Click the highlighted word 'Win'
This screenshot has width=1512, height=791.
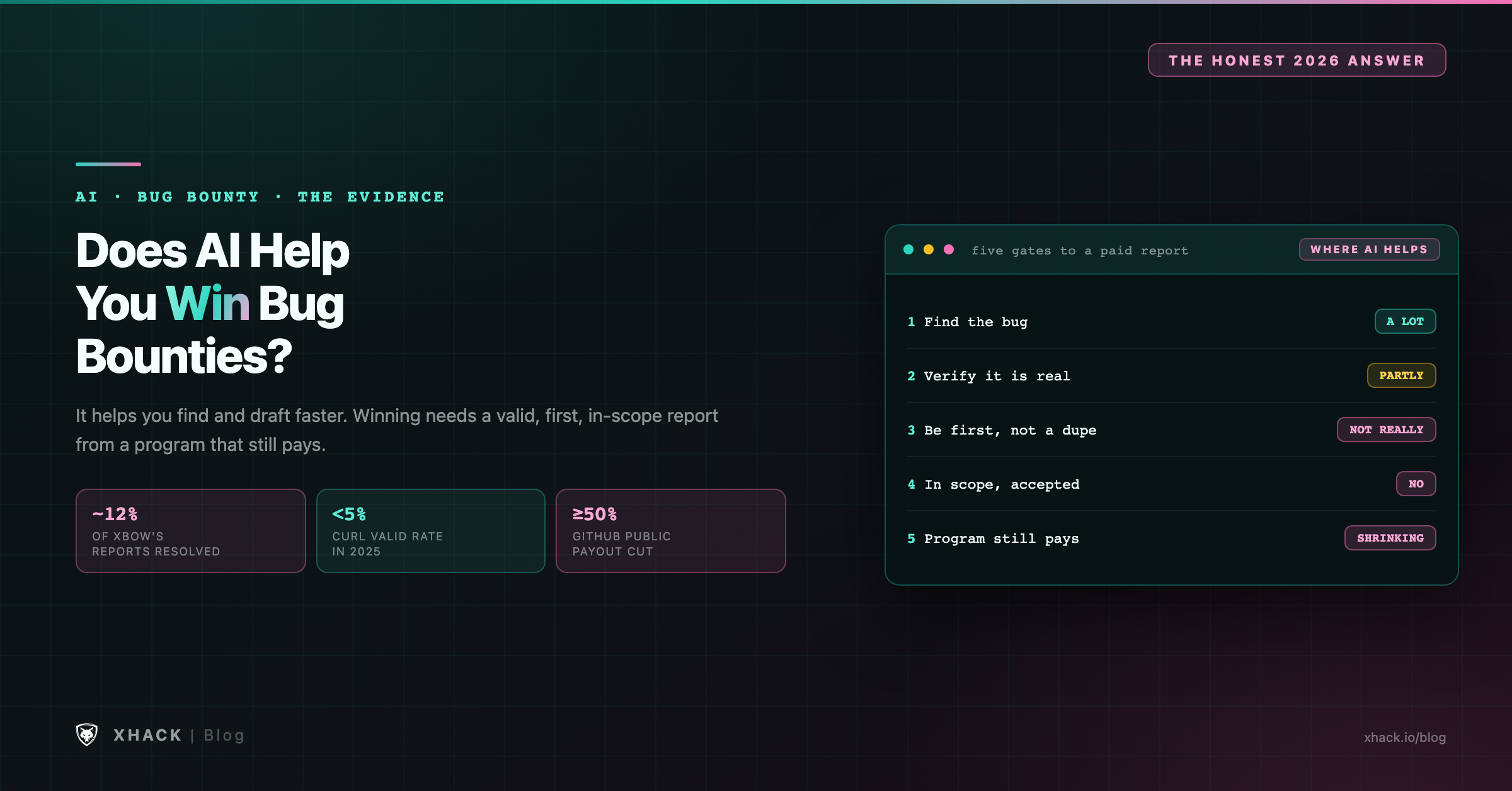click(207, 303)
